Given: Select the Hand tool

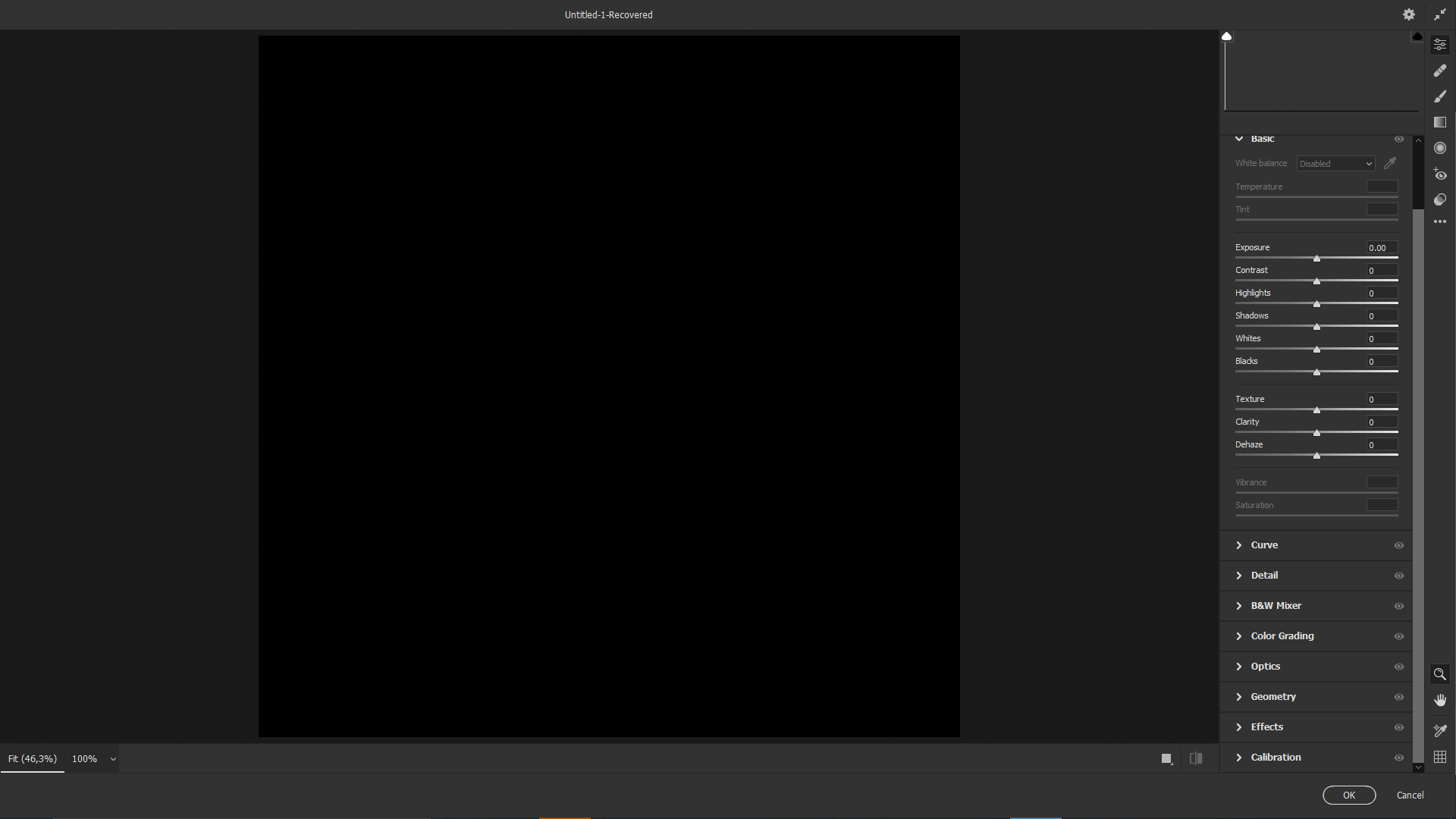Looking at the screenshot, I should coord(1439,699).
